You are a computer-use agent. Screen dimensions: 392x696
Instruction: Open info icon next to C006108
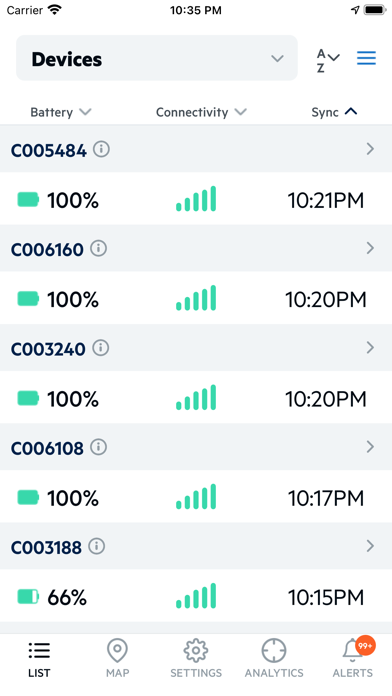click(99, 447)
